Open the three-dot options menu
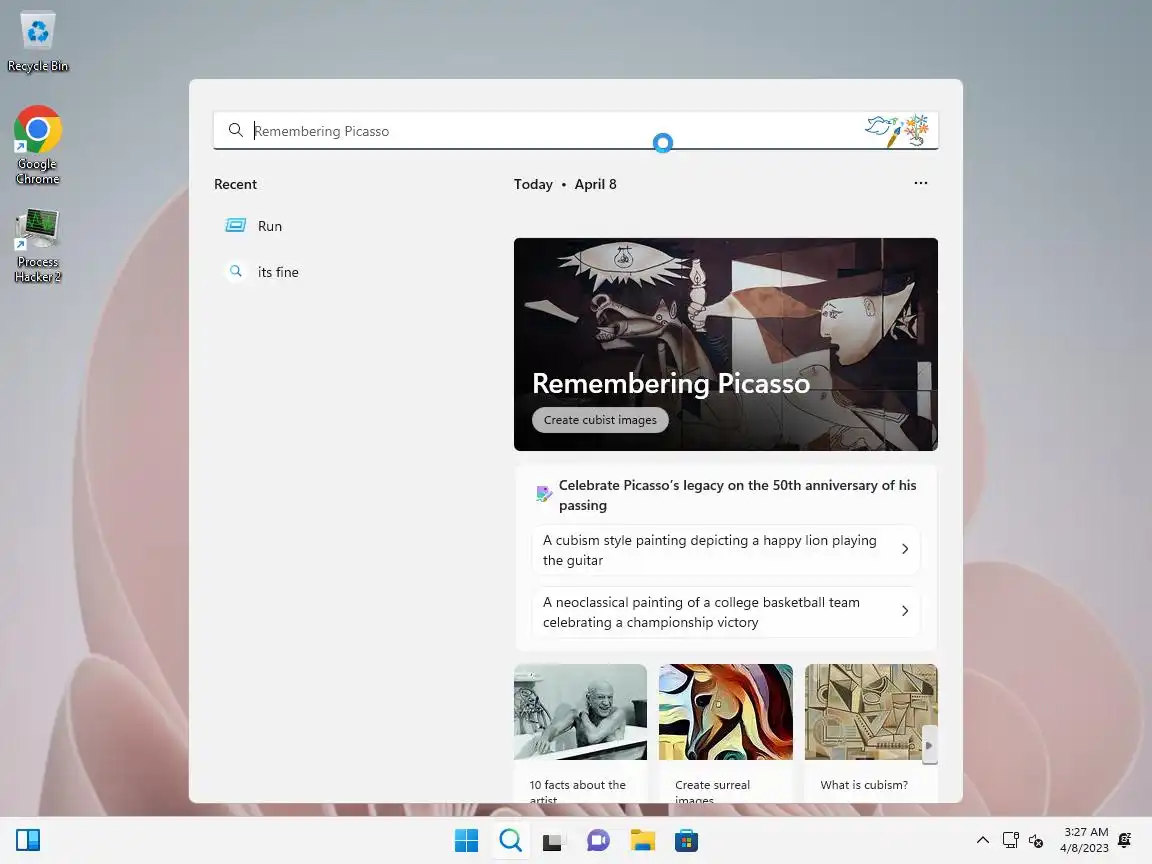The width and height of the screenshot is (1152, 864). [921, 183]
